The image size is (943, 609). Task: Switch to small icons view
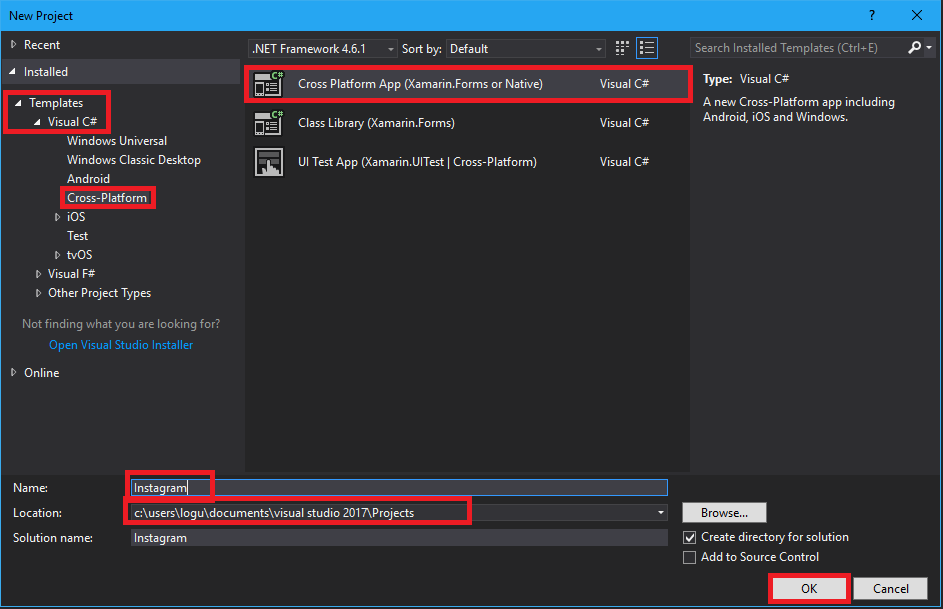[x=622, y=48]
